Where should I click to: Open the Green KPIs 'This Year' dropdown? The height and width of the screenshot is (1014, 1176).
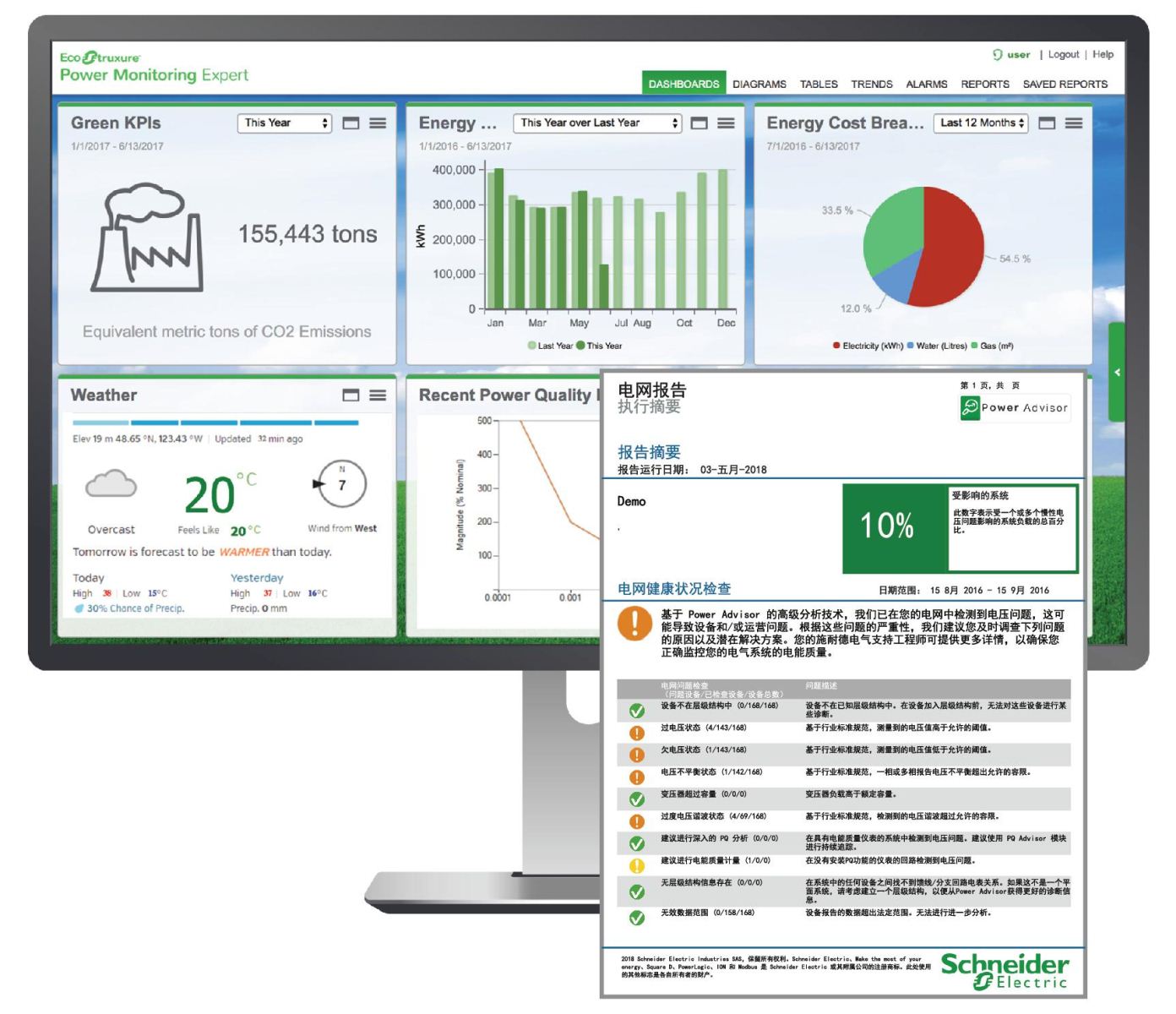tap(285, 123)
